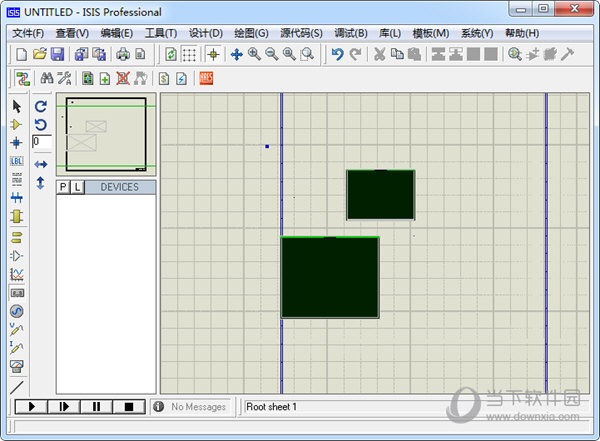This screenshot has height=441, width=600.
Task: Select the Selection arrow tool
Action: coord(16,106)
